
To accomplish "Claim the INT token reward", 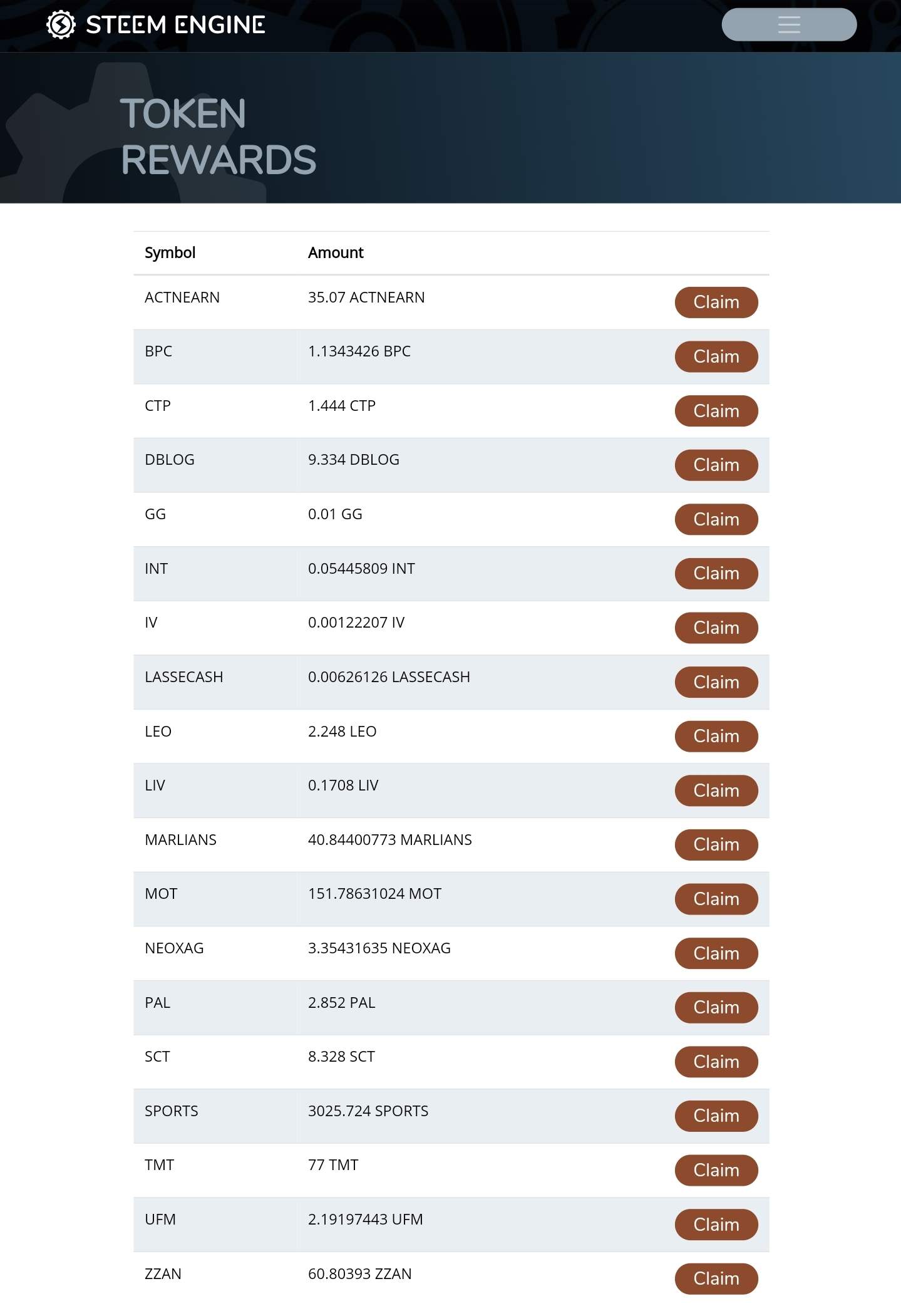I will (716, 574).
